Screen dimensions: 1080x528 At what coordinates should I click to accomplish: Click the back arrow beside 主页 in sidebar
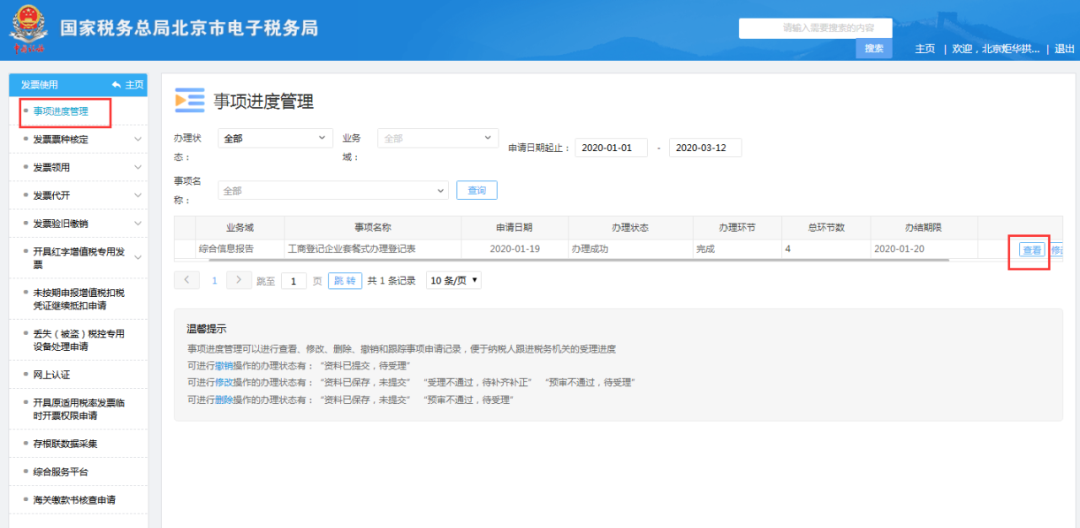(116, 85)
